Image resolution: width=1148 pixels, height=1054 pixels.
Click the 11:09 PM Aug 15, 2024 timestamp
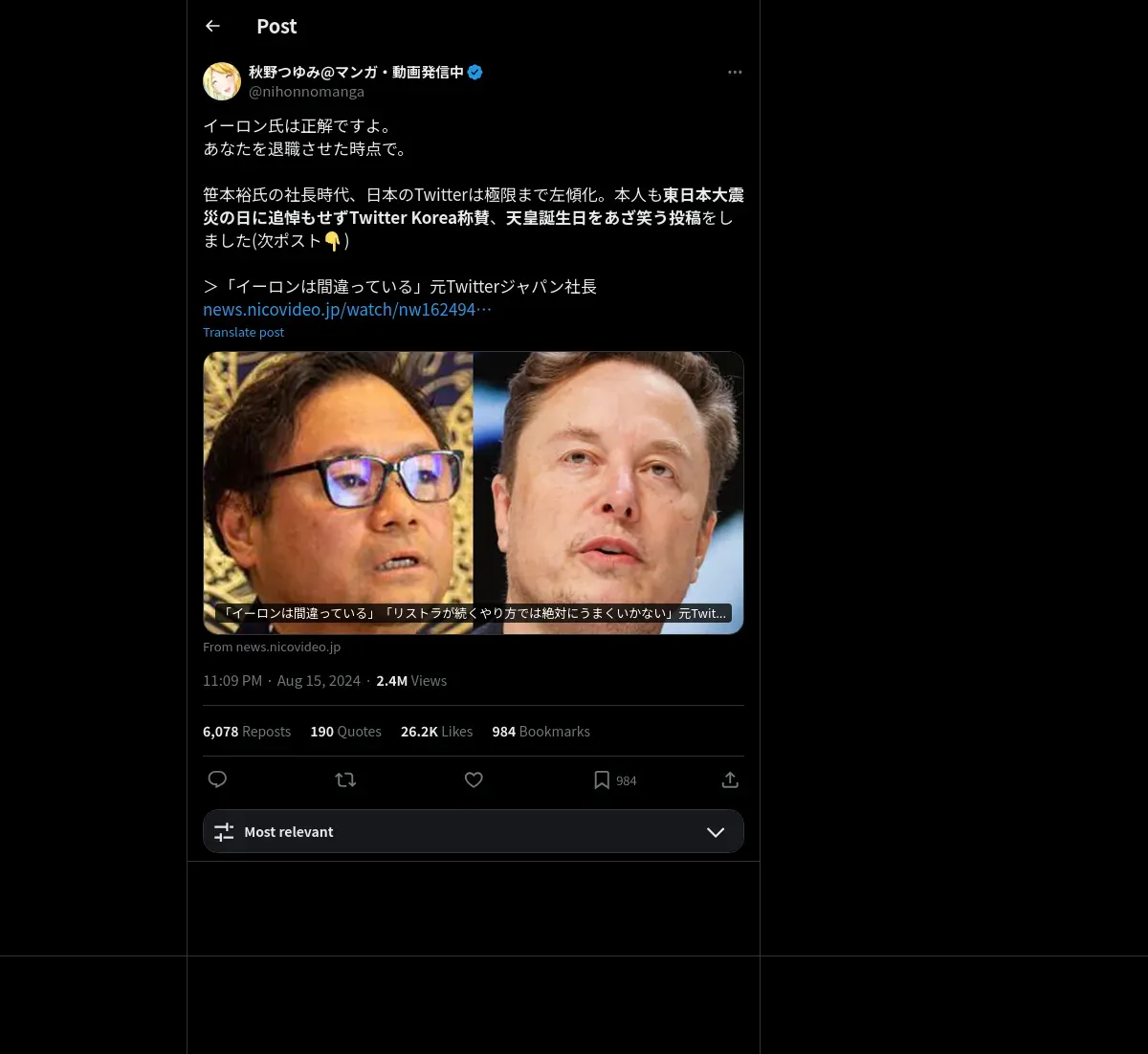tap(281, 681)
